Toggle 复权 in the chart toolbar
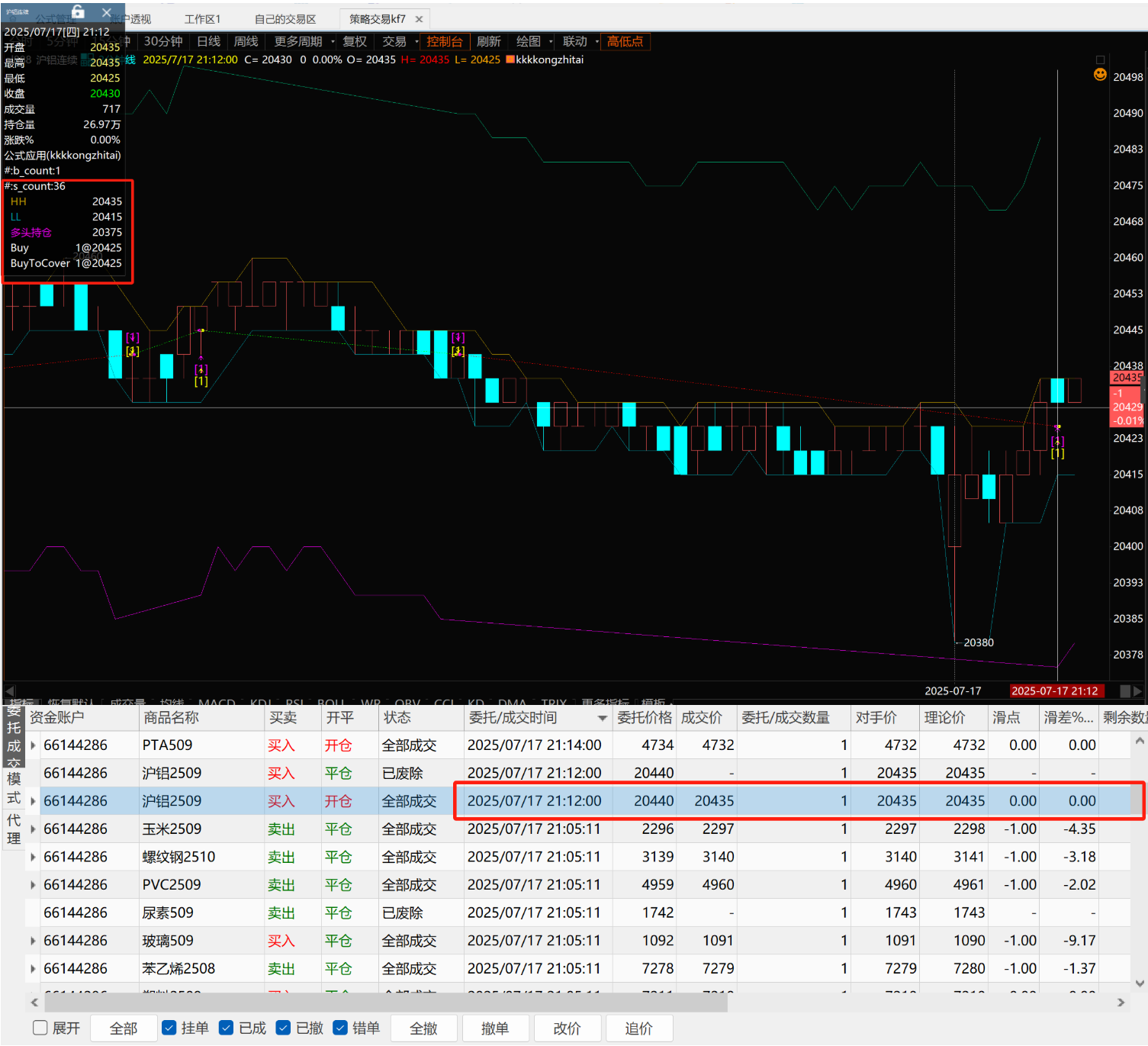Image resolution: width=1148 pixels, height=1046 pixels. click(355, 42)
